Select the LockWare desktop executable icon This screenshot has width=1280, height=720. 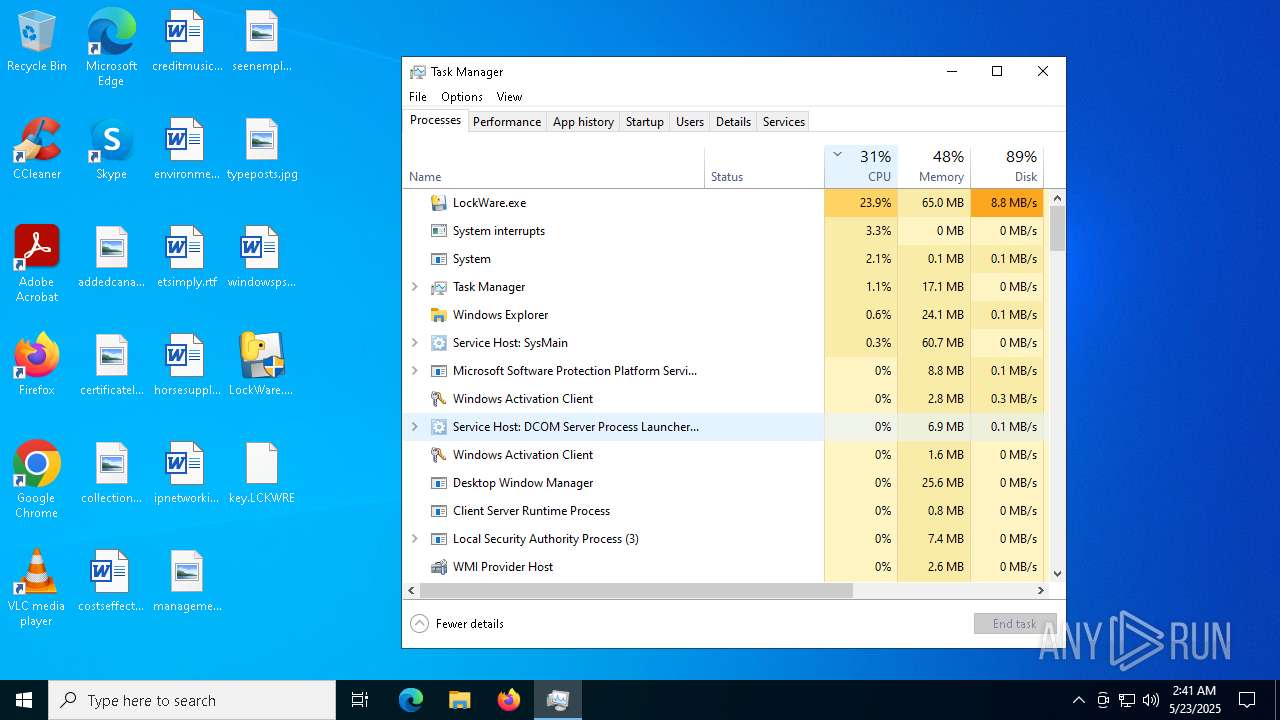[261, 365]
